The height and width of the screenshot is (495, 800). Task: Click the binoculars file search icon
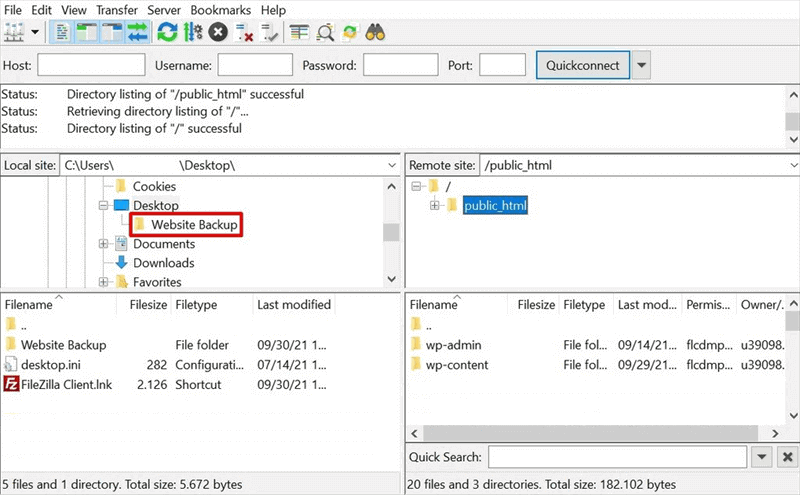coord(375,32)
